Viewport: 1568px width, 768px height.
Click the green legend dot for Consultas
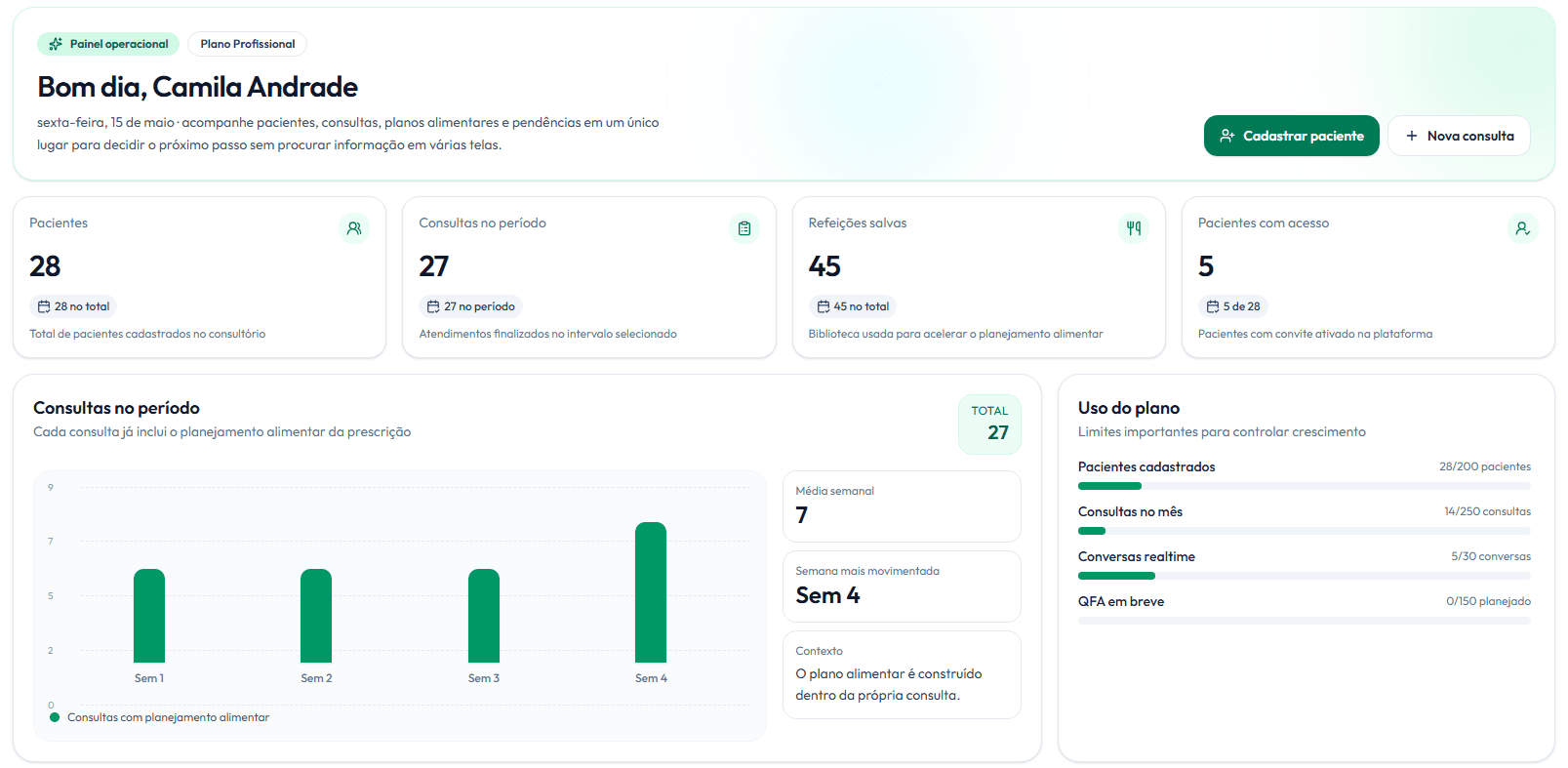55,717
